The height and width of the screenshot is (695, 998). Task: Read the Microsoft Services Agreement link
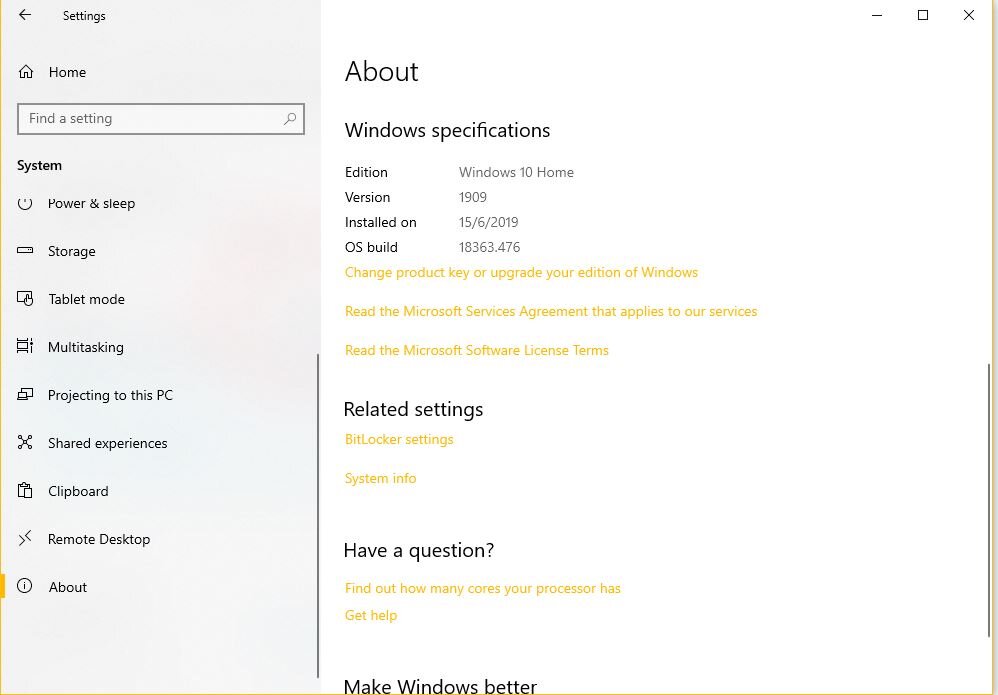(x=551, y=311)
